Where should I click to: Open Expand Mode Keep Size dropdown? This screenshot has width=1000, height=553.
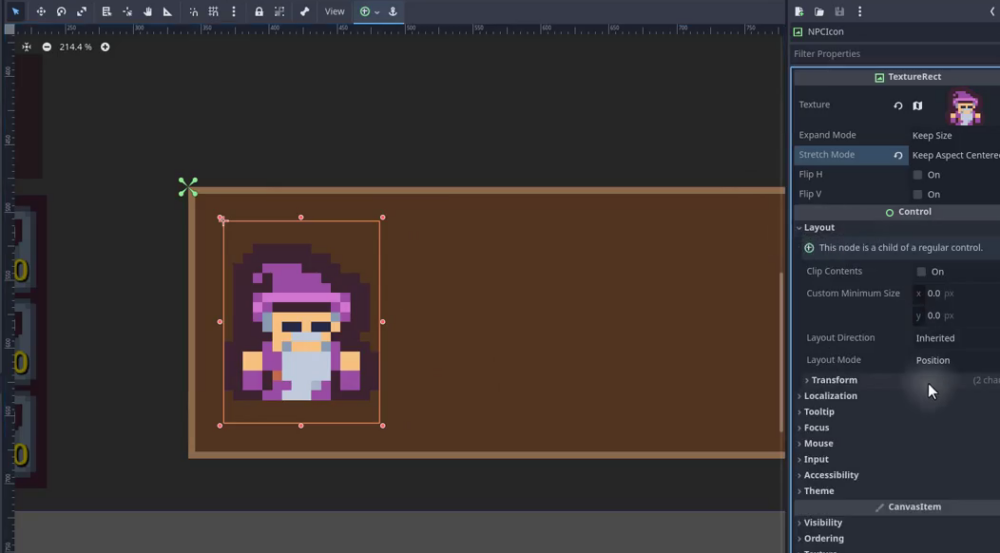click(x=955, y=135)
